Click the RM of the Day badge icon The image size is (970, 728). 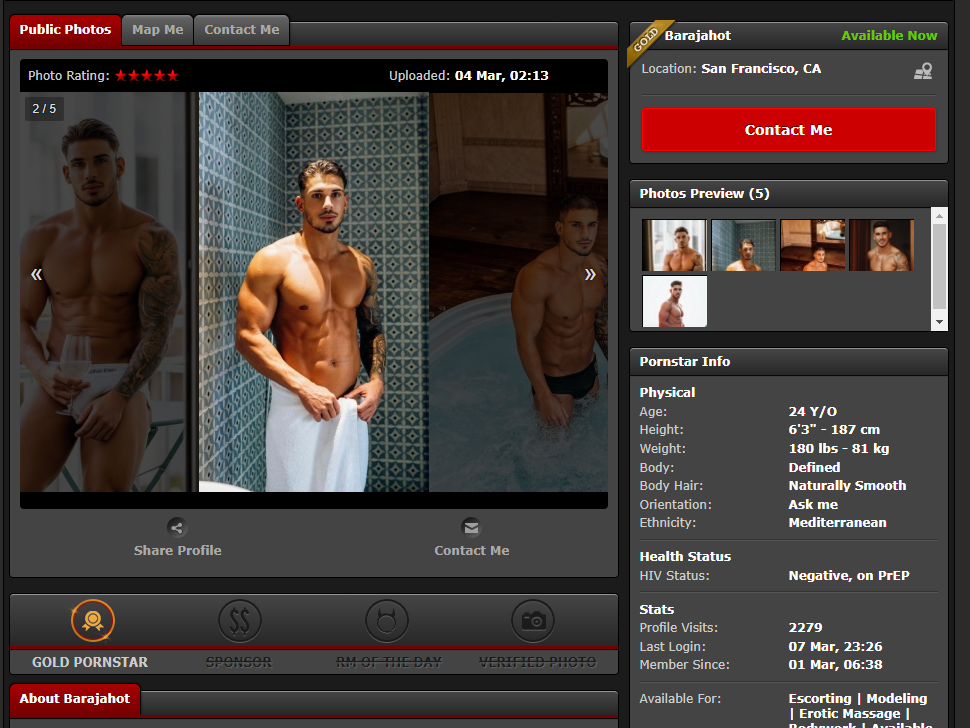point(387,620)
